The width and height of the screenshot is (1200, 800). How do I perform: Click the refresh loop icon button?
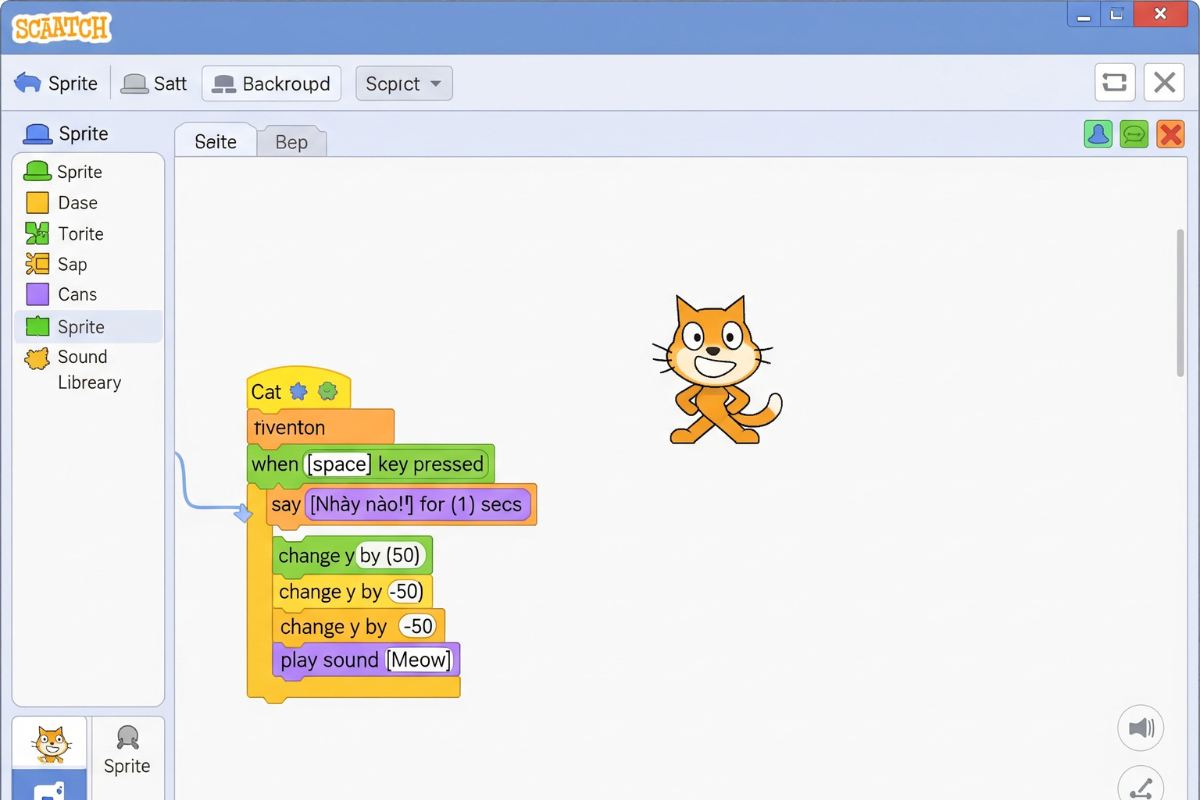click(x=1114, y=83)
